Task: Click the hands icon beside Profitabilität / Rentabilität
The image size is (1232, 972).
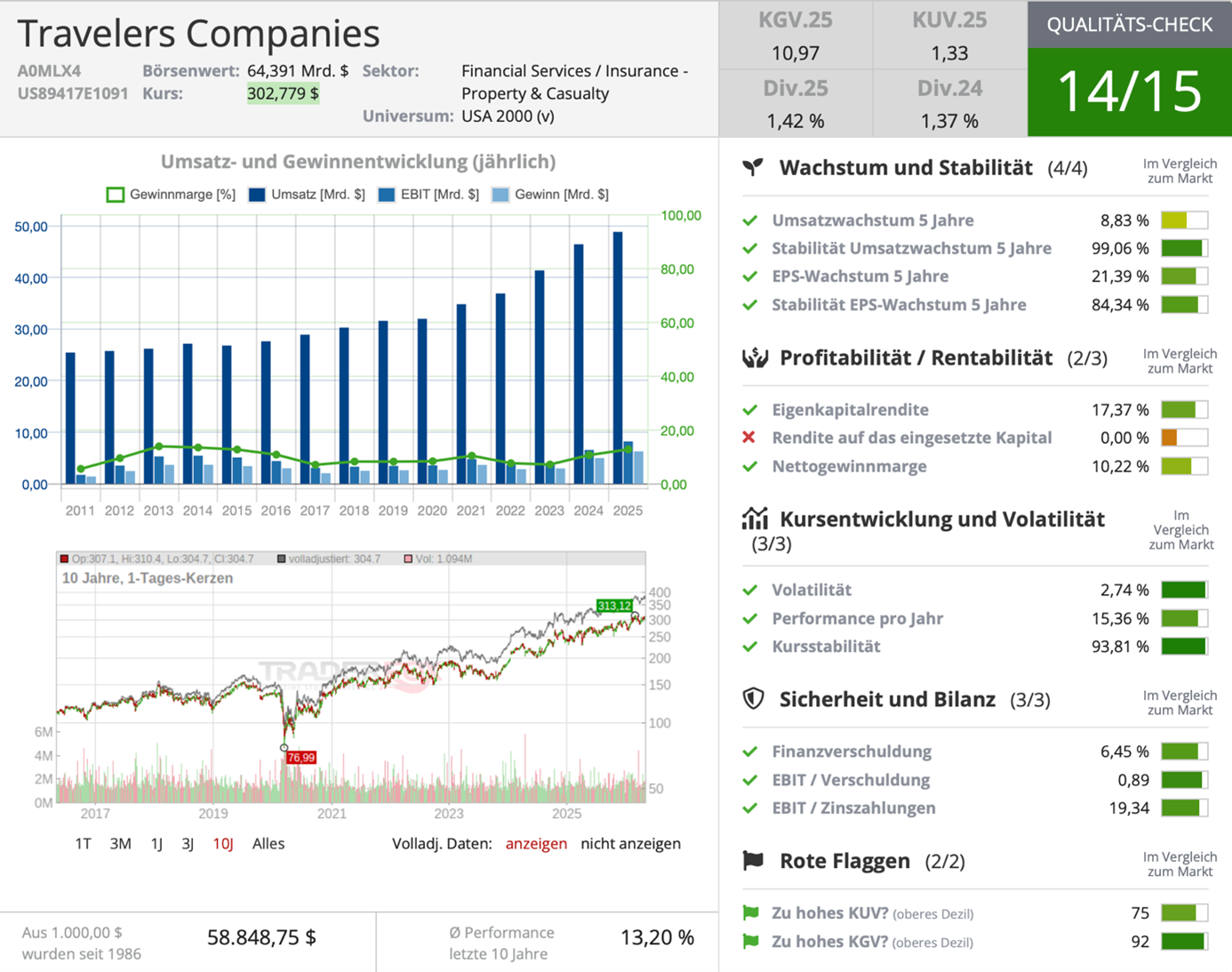Action: tap(755, 357)
